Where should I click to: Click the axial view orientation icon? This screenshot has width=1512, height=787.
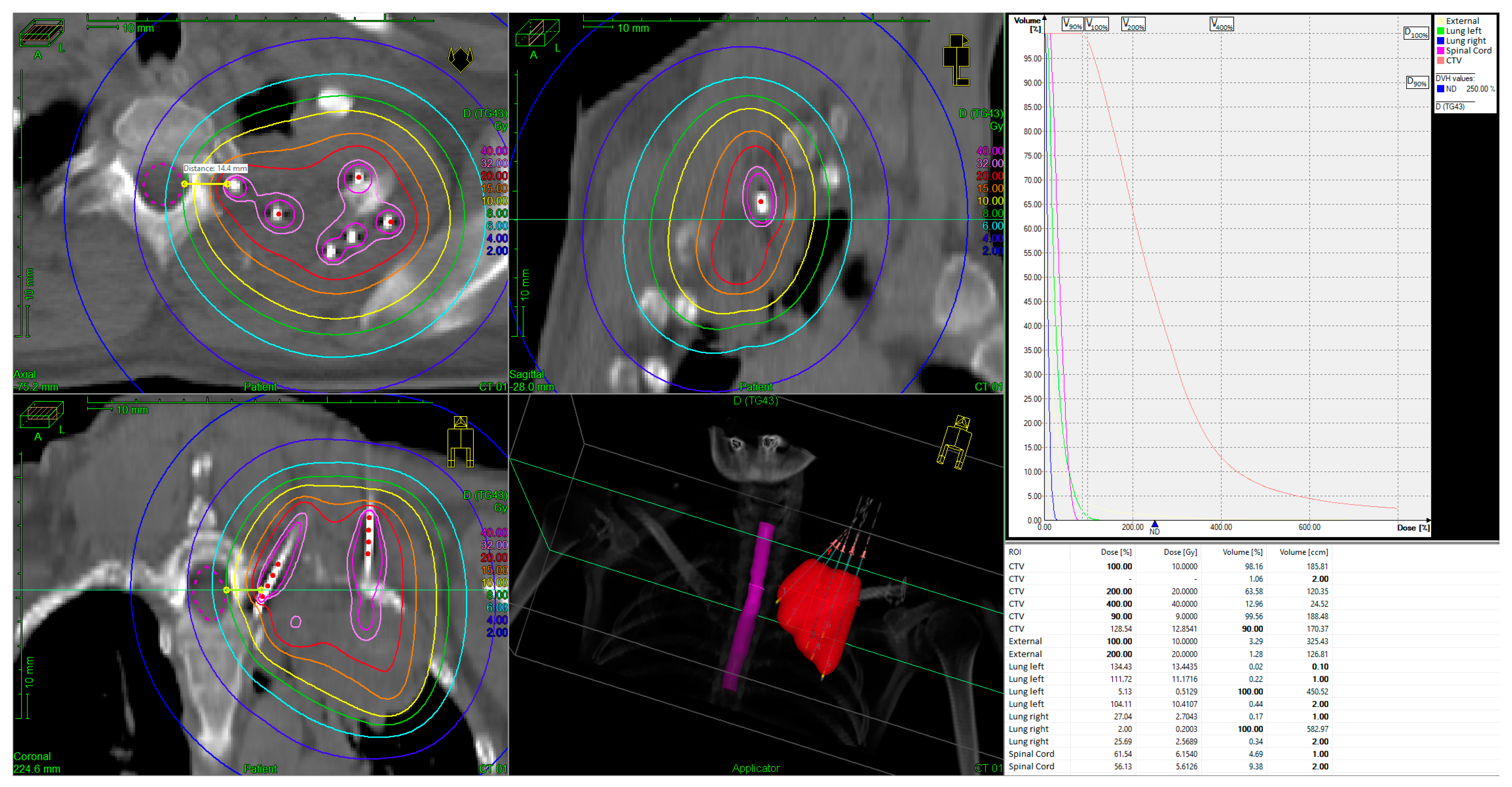pos(460,59)
